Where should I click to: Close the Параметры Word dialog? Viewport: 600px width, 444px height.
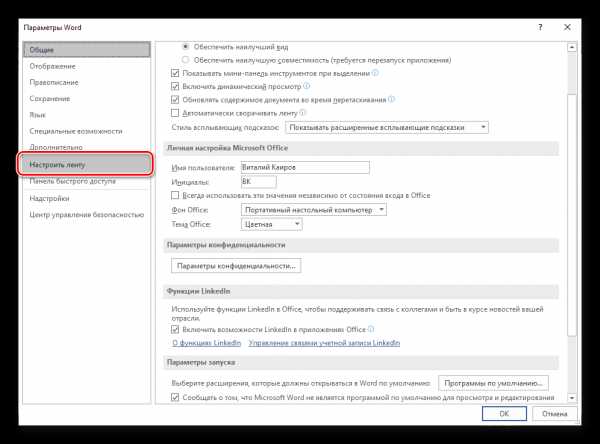point(567,27)
